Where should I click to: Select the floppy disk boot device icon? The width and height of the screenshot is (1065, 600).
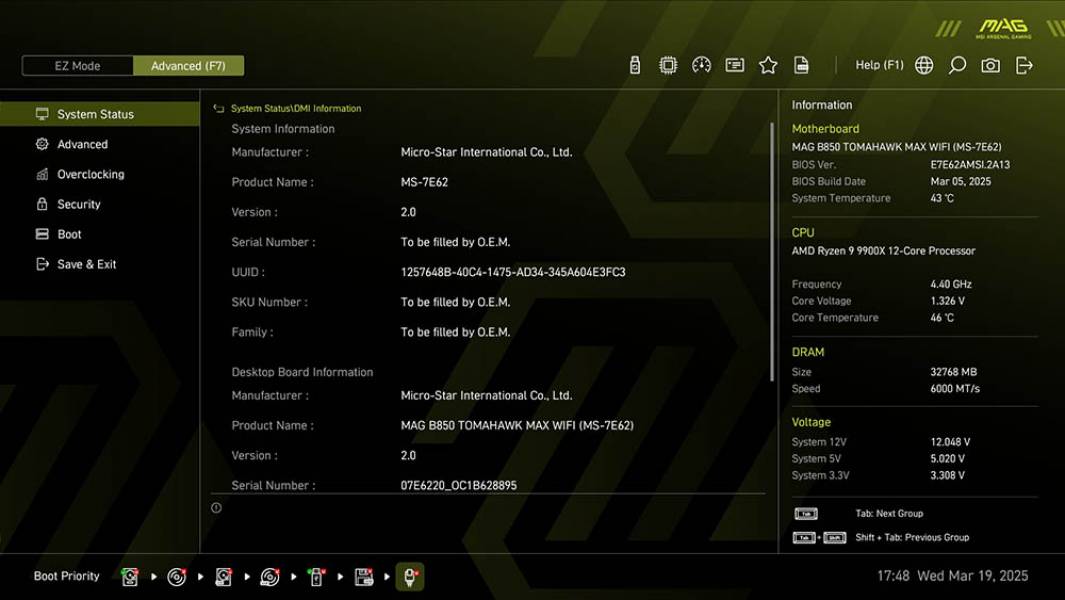tap(363, 577)
